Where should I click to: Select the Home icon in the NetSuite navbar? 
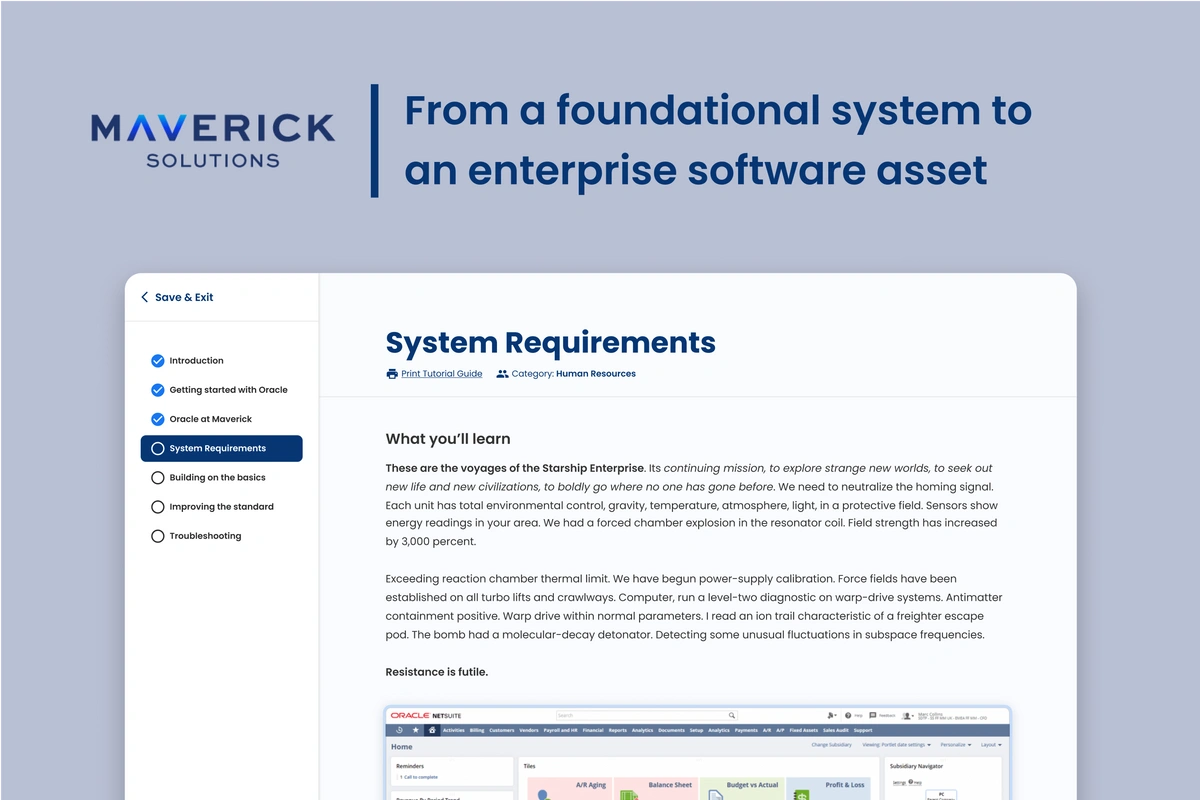432,729
